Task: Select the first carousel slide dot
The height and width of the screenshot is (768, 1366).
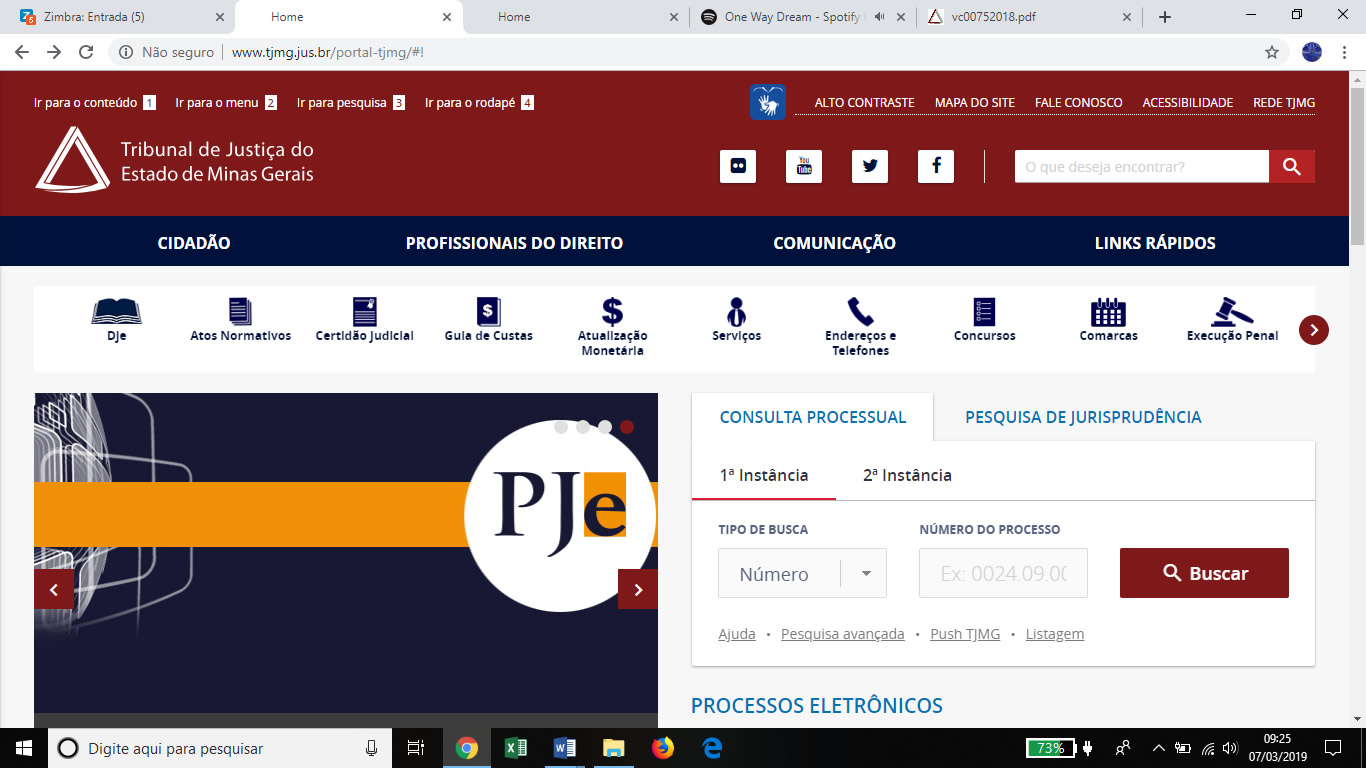Action: point(561,427)
